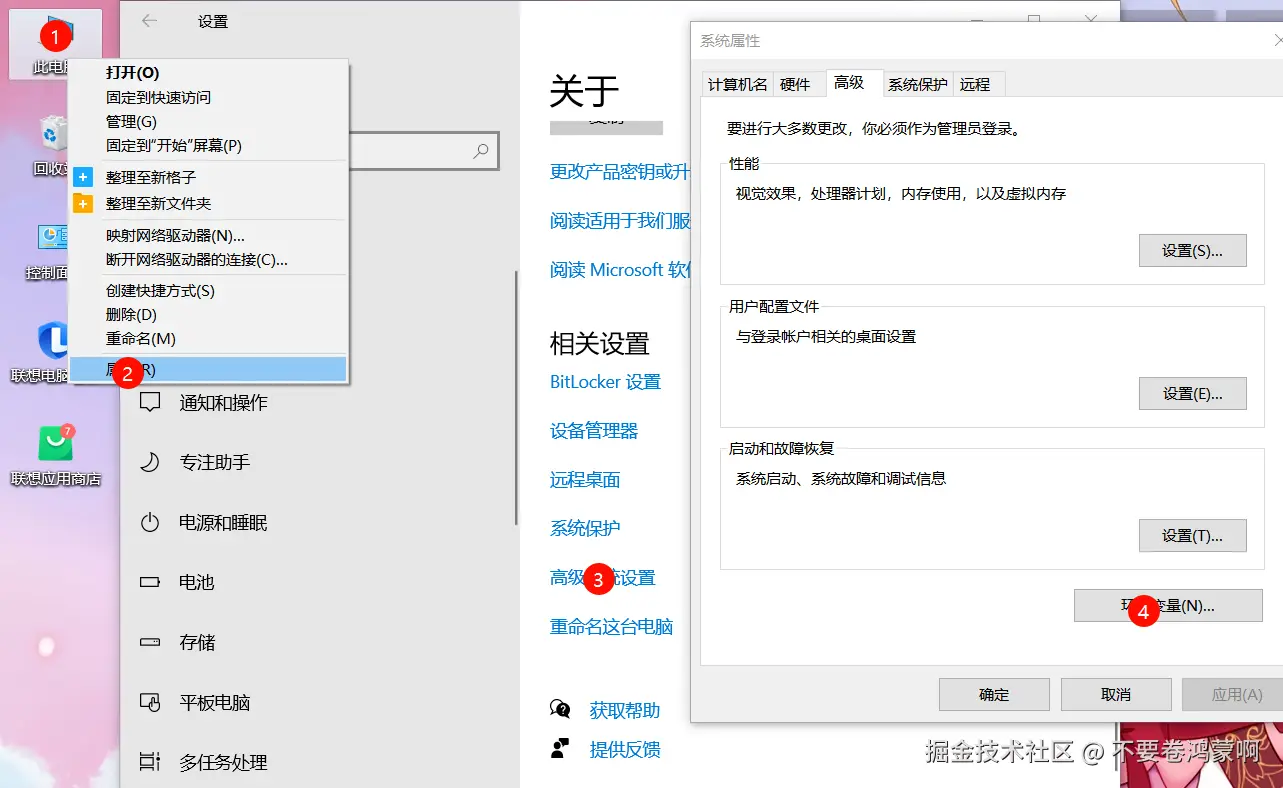Confirm with the 确定 button

click(x=994, y=695)
